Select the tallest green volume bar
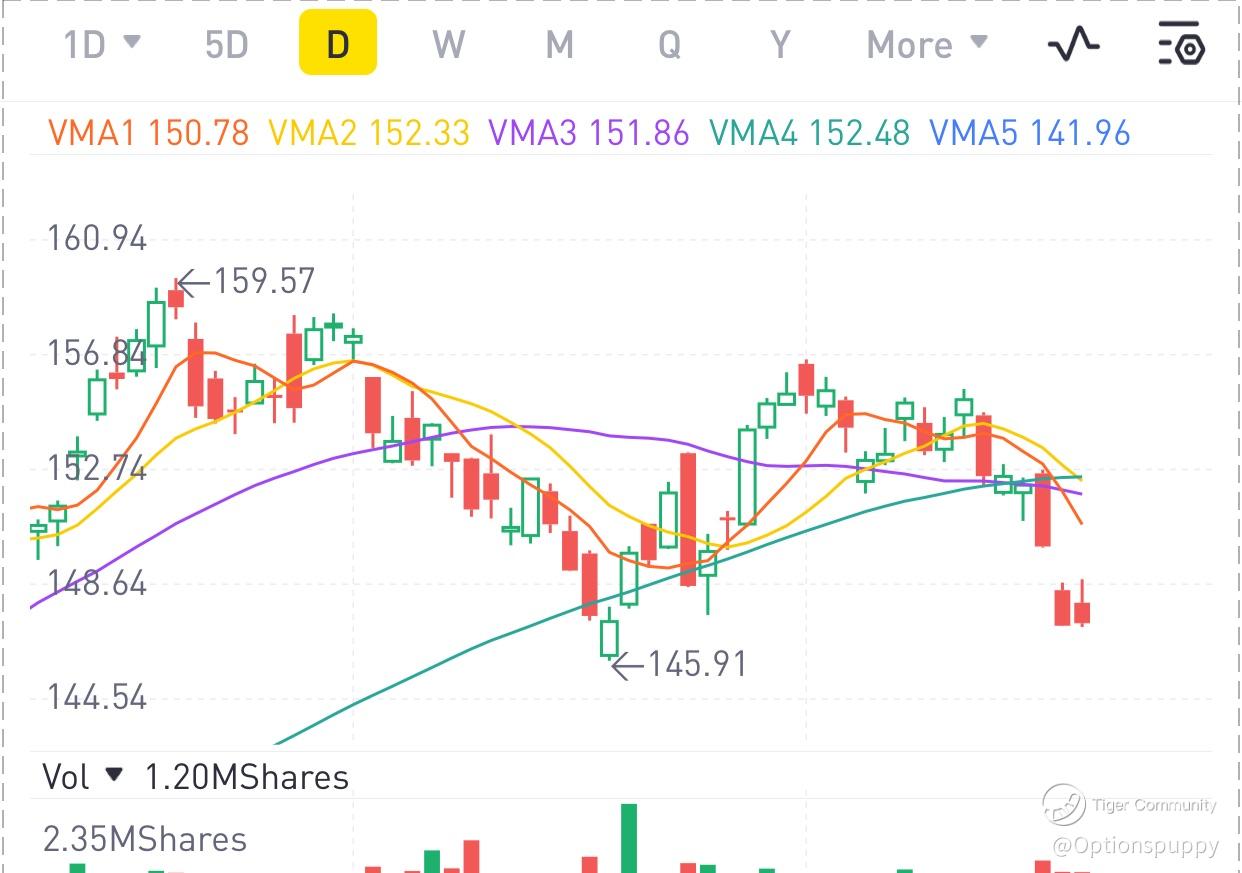The width and height of the screenshot is (1242, 873). (629, 838)
